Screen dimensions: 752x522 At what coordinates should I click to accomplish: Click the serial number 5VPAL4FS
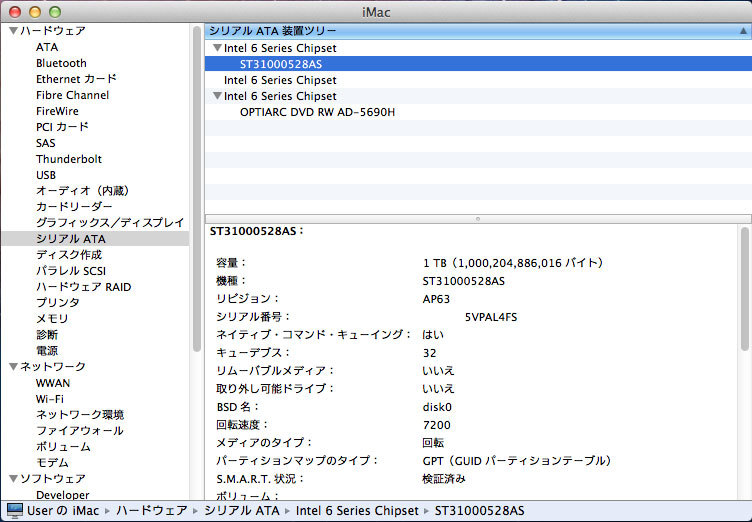click(491, 317)
